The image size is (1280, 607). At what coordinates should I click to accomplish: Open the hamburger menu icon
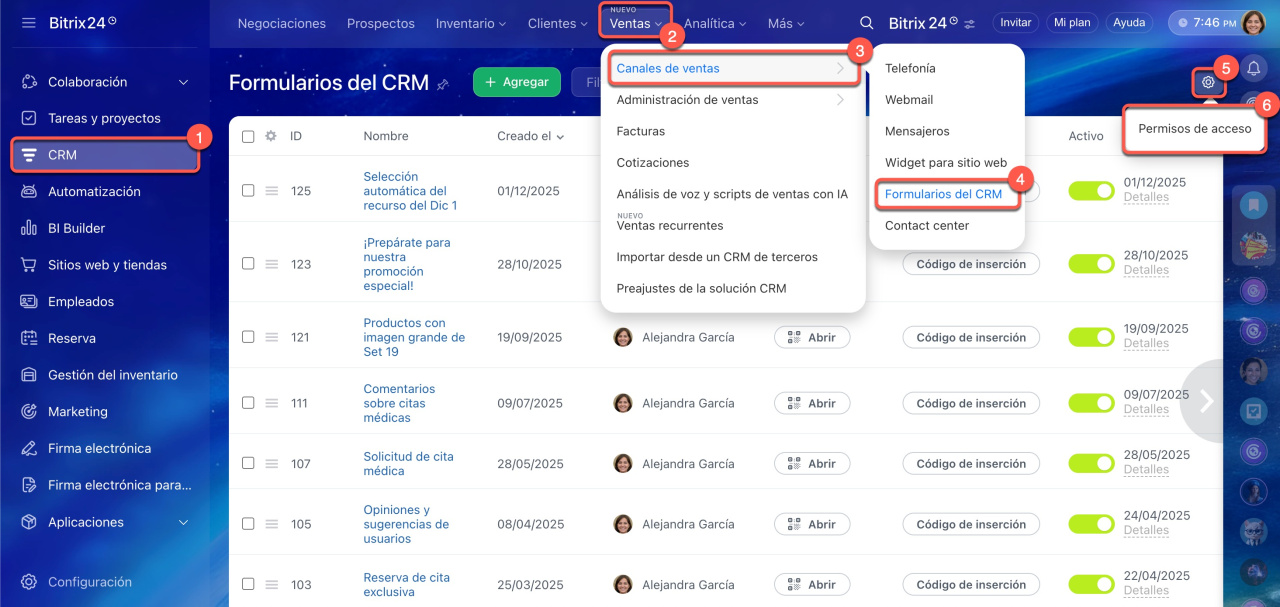click(x=28, y=23)
